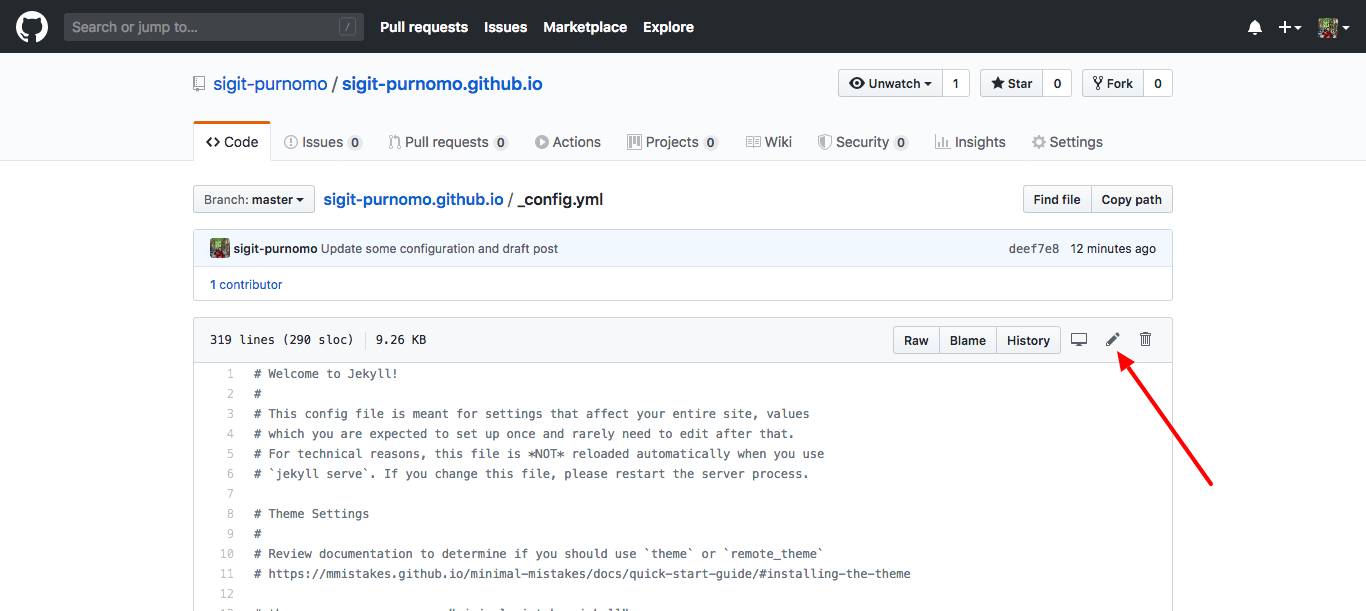Go to Explore
This screenshot has width=1366, height=611.
pyautogui.click(x=668, y=27)
